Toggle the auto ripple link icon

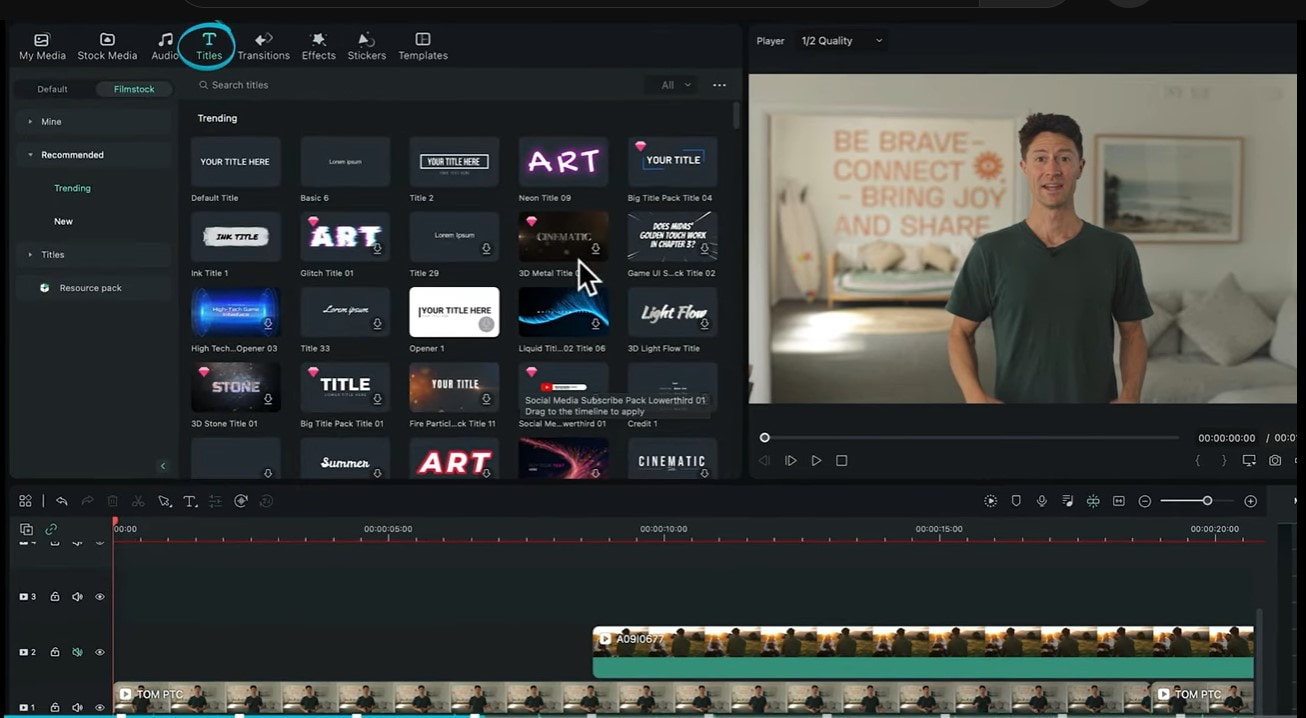[51, 529]
